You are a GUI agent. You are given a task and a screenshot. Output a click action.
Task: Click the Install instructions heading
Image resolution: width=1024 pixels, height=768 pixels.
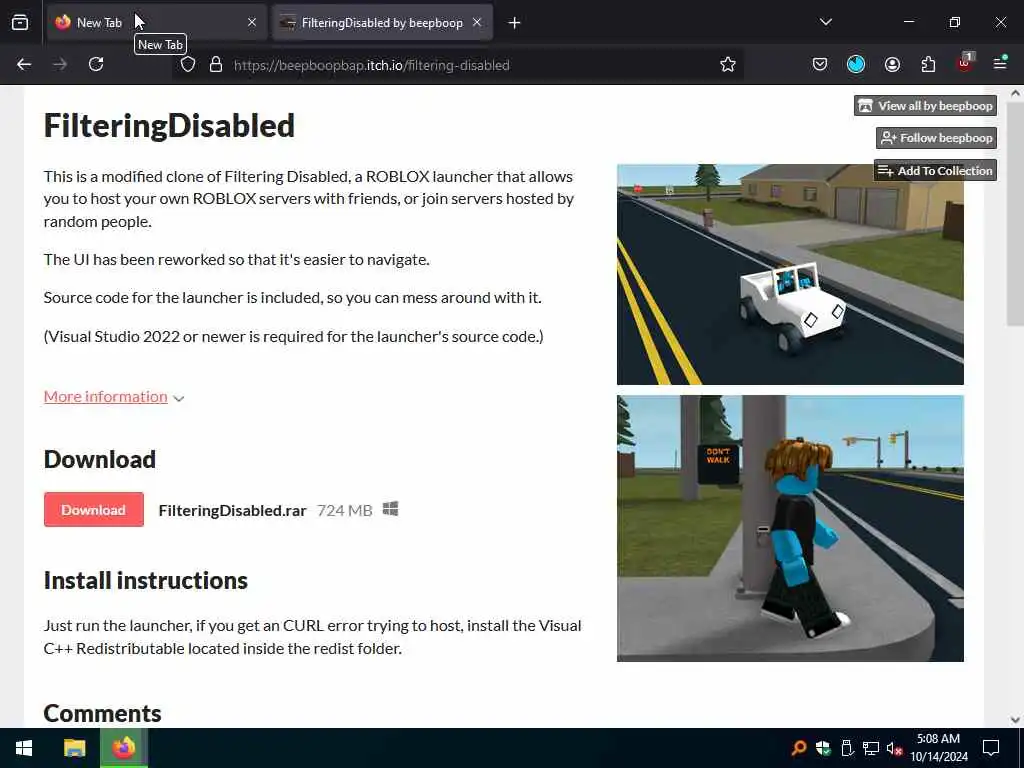tap(146, 581)
